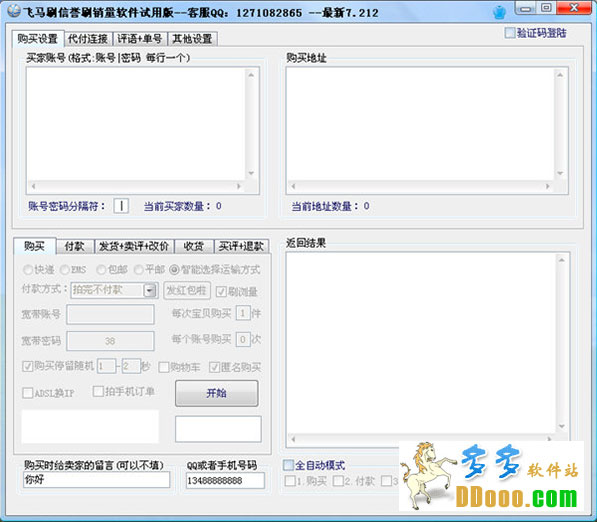Switch to the 买评+退款 tab

pos(241,246)
